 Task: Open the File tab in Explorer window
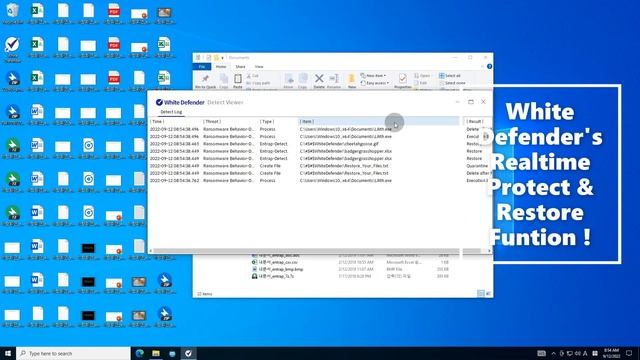pyautogui.click(x=202, y=67)
